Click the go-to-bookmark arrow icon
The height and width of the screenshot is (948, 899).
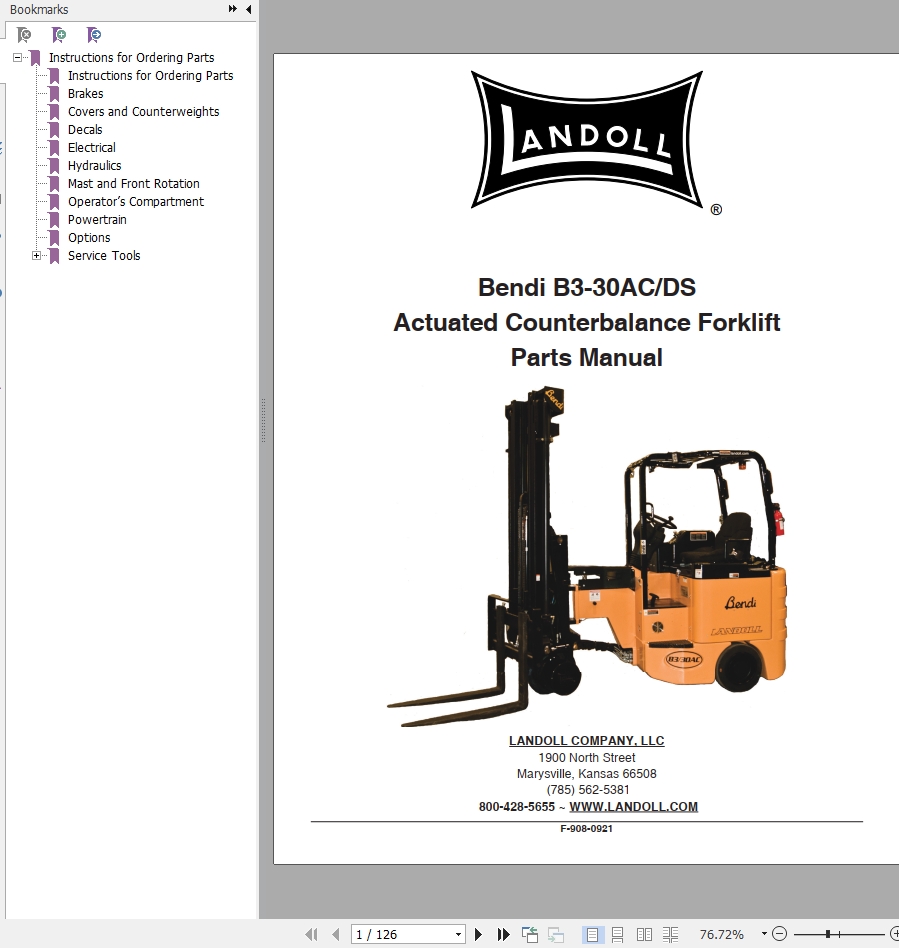click(x=94, y=35)
